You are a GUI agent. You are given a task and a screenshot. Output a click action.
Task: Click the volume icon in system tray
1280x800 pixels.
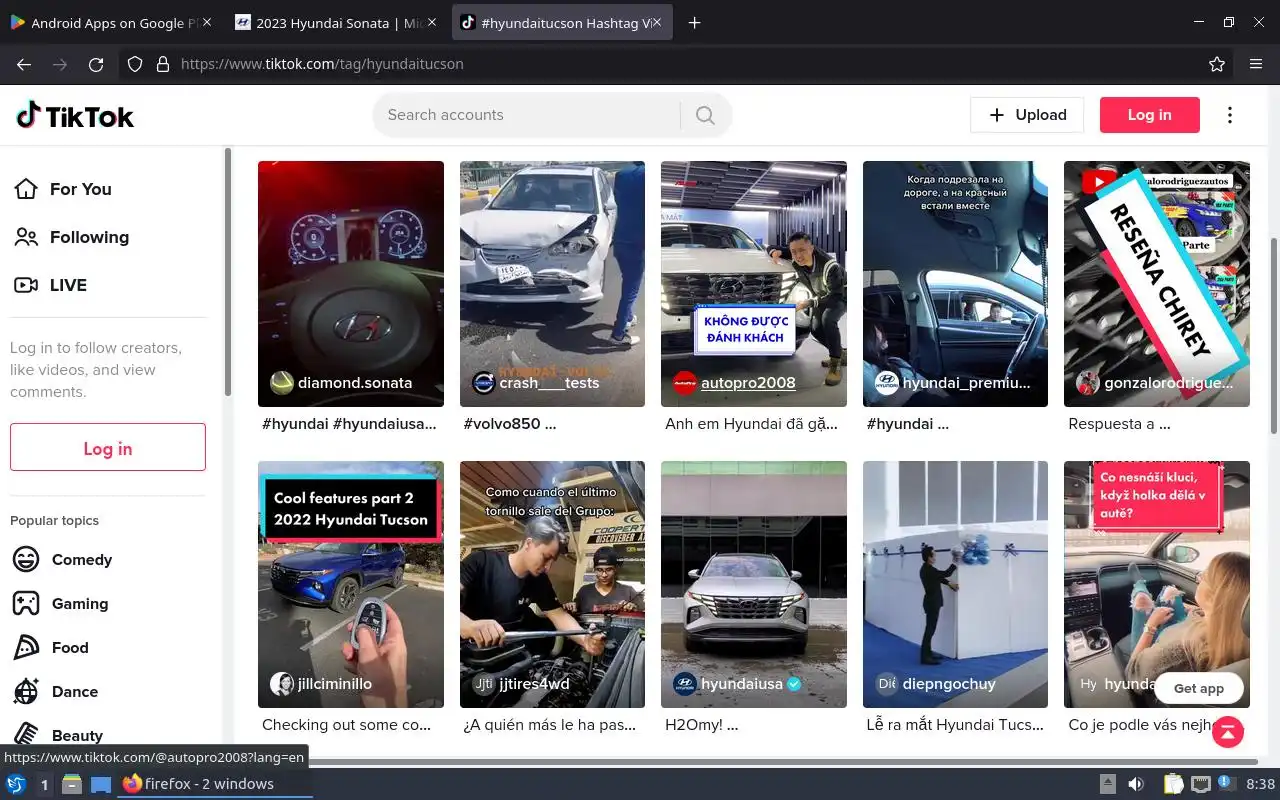(1136, 784)
